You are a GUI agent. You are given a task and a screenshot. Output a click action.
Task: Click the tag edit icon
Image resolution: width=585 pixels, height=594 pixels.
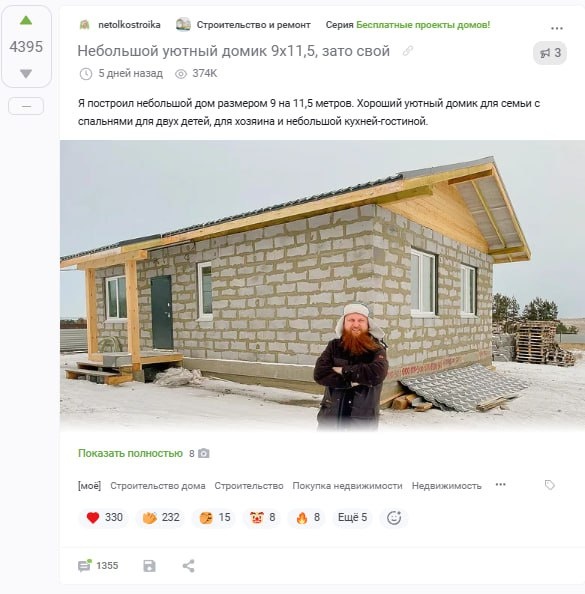(549, 485)
